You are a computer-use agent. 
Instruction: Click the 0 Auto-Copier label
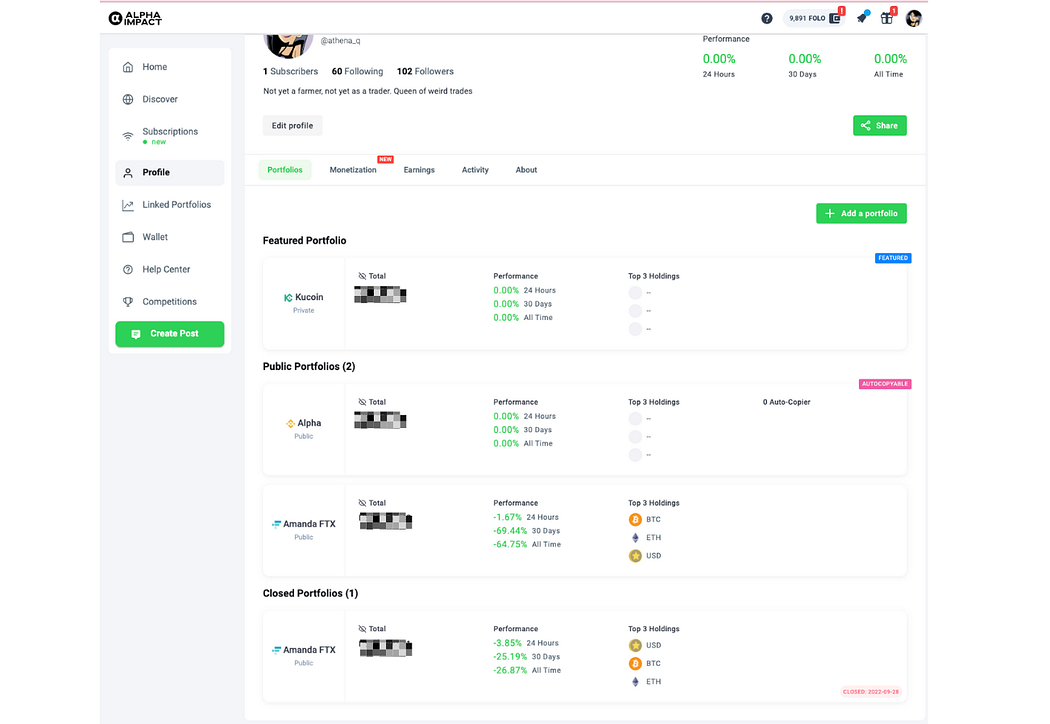tap(786, 402)
